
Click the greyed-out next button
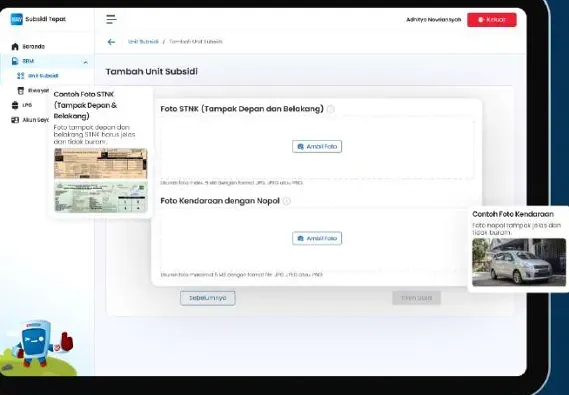pyautogui.click(x=417, y=298)
